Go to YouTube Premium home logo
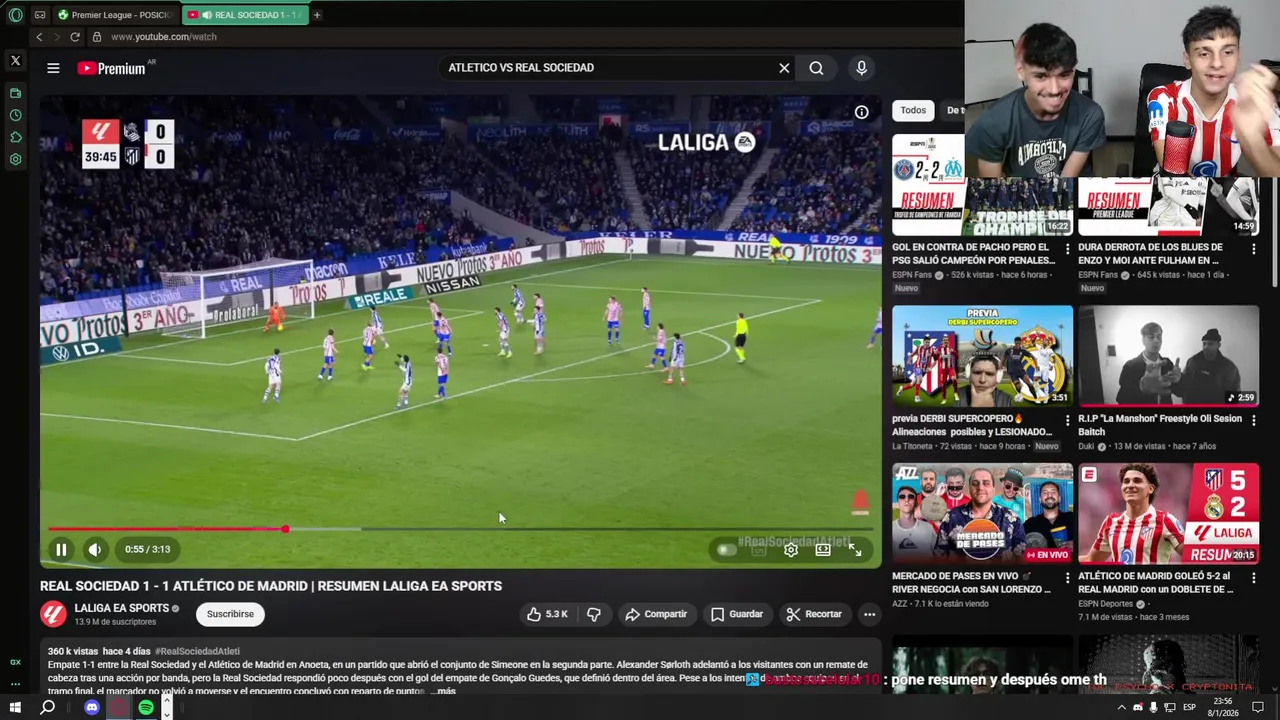The image size is (1280, 720). tap(112, 68)
